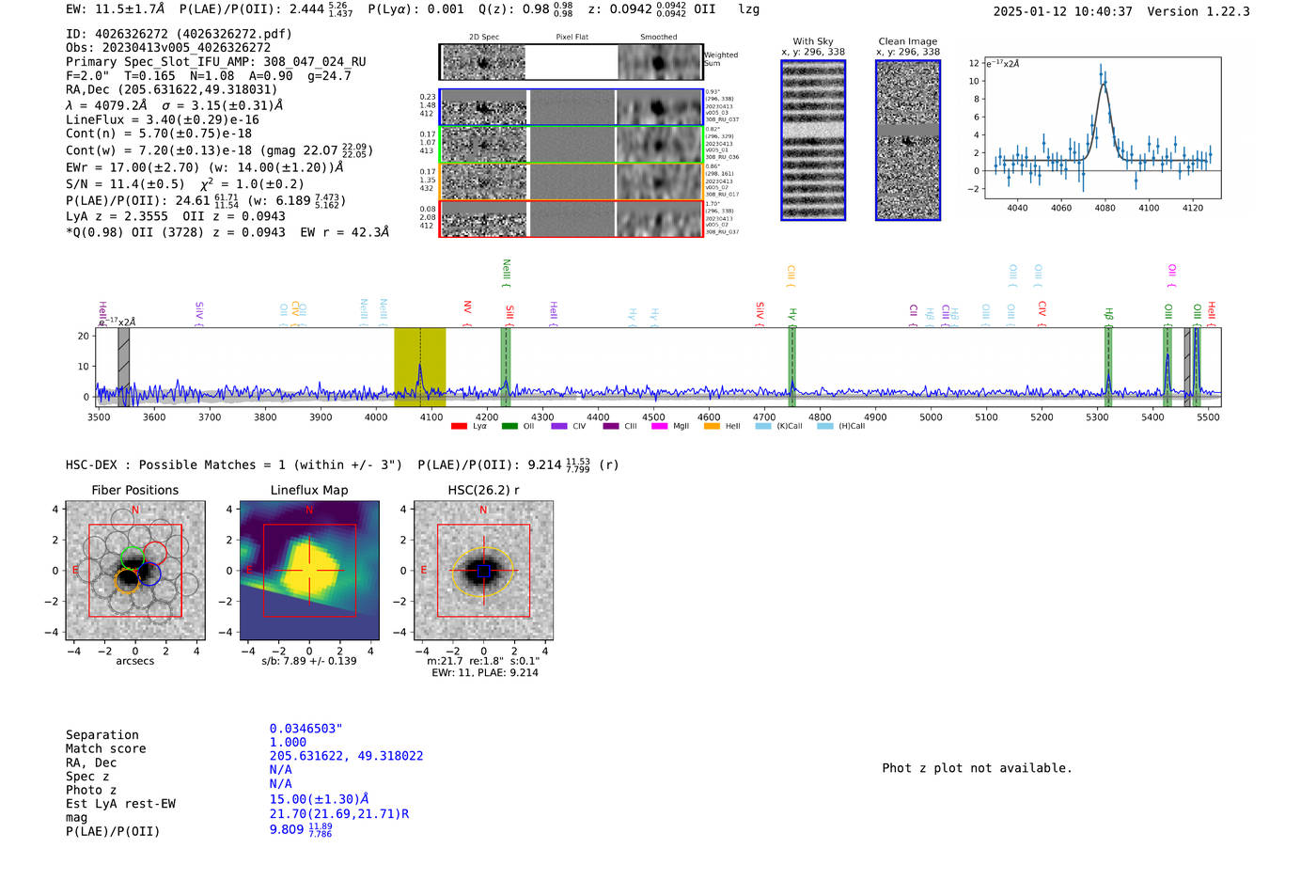The width and height of the screenshot is (1316, 896).
Task: Click the '2025-01-12 10:40:37' timestamp
Action: [x=1063, y=11]
